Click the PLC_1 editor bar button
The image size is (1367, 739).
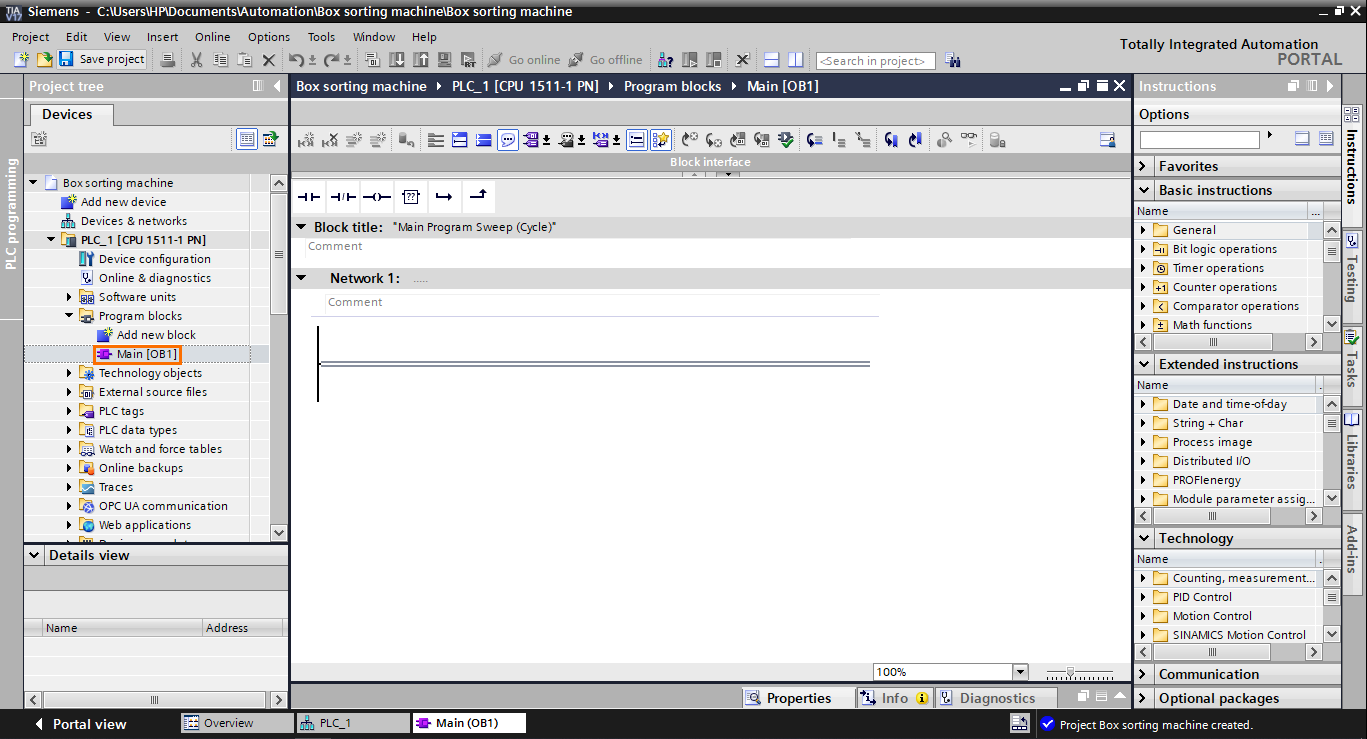tap(353, 723)
